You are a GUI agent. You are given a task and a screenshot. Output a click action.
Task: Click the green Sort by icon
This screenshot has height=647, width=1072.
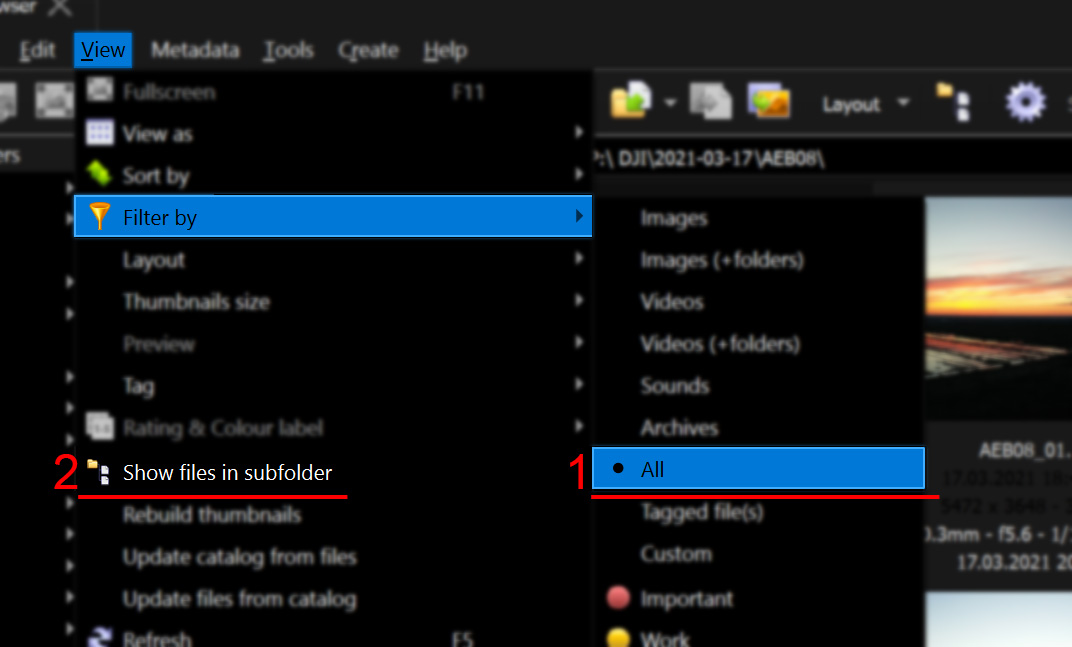(x=100, y=174)
